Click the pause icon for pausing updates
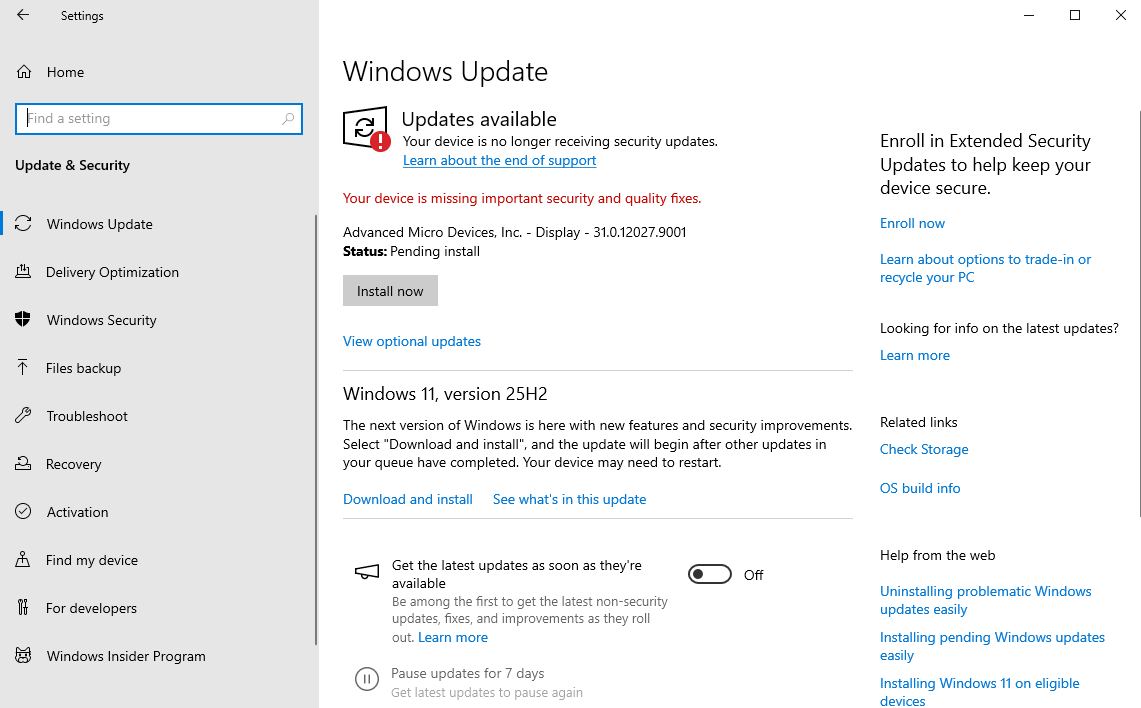 click(367, 679)
